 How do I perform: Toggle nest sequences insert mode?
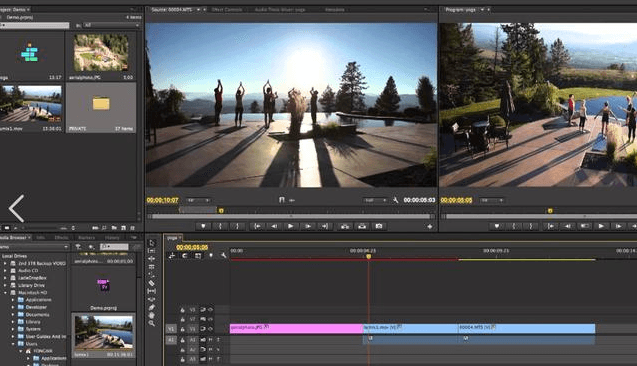(x=172, y=256)
